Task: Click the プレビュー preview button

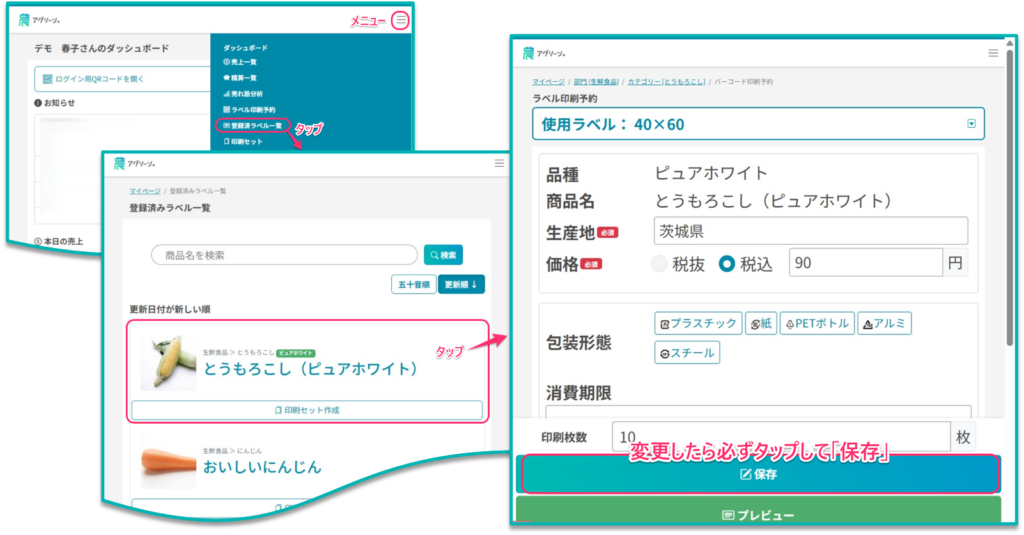Action: coord(757,515)
